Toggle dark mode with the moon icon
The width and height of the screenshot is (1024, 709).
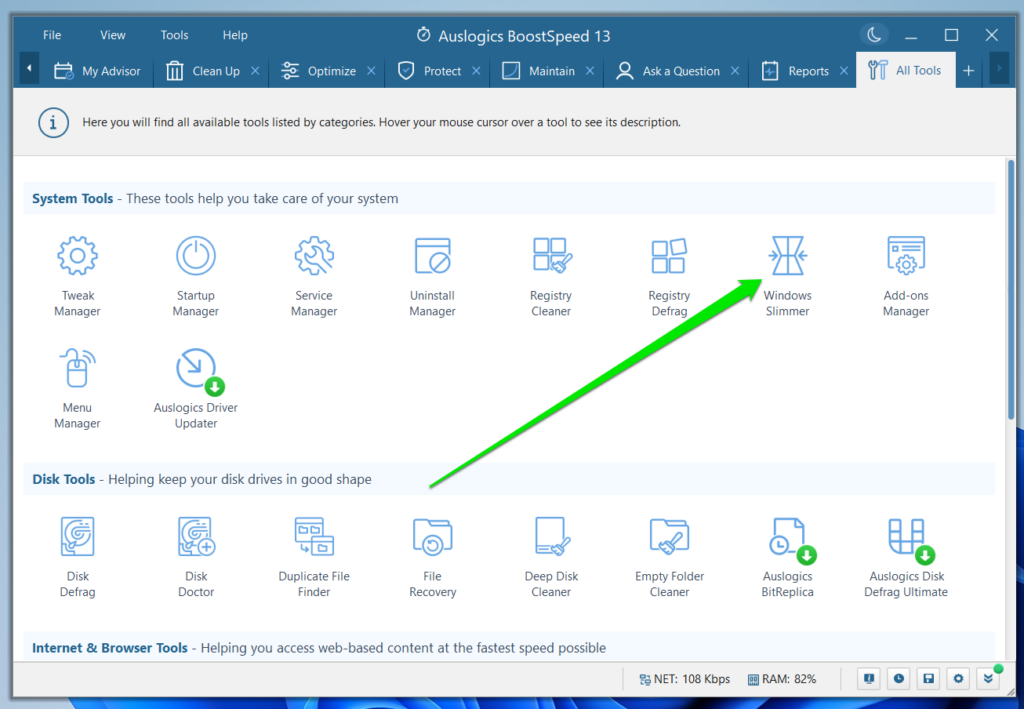tap(874, 34)
